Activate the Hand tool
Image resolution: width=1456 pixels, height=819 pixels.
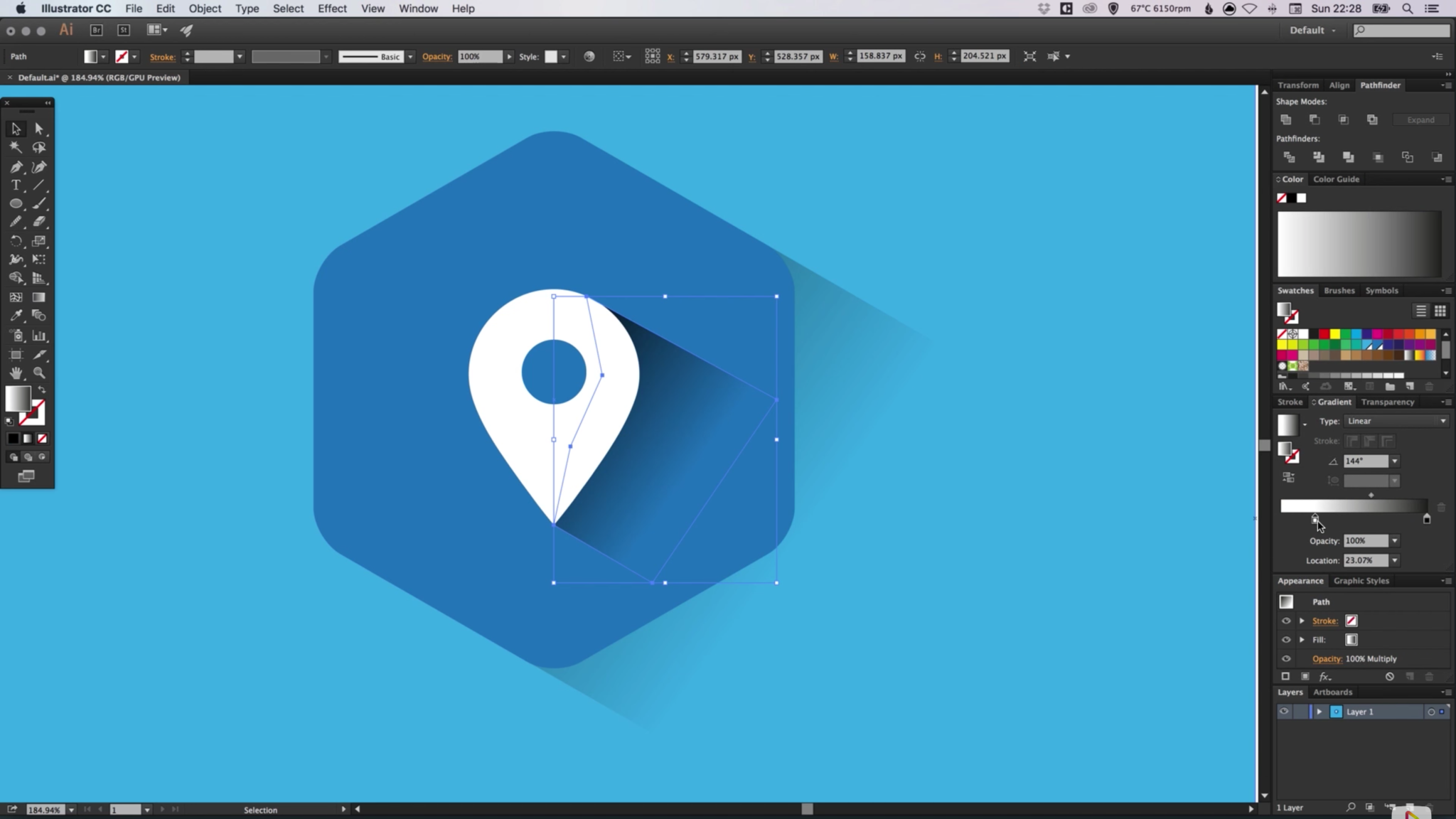tap(16, 373)
